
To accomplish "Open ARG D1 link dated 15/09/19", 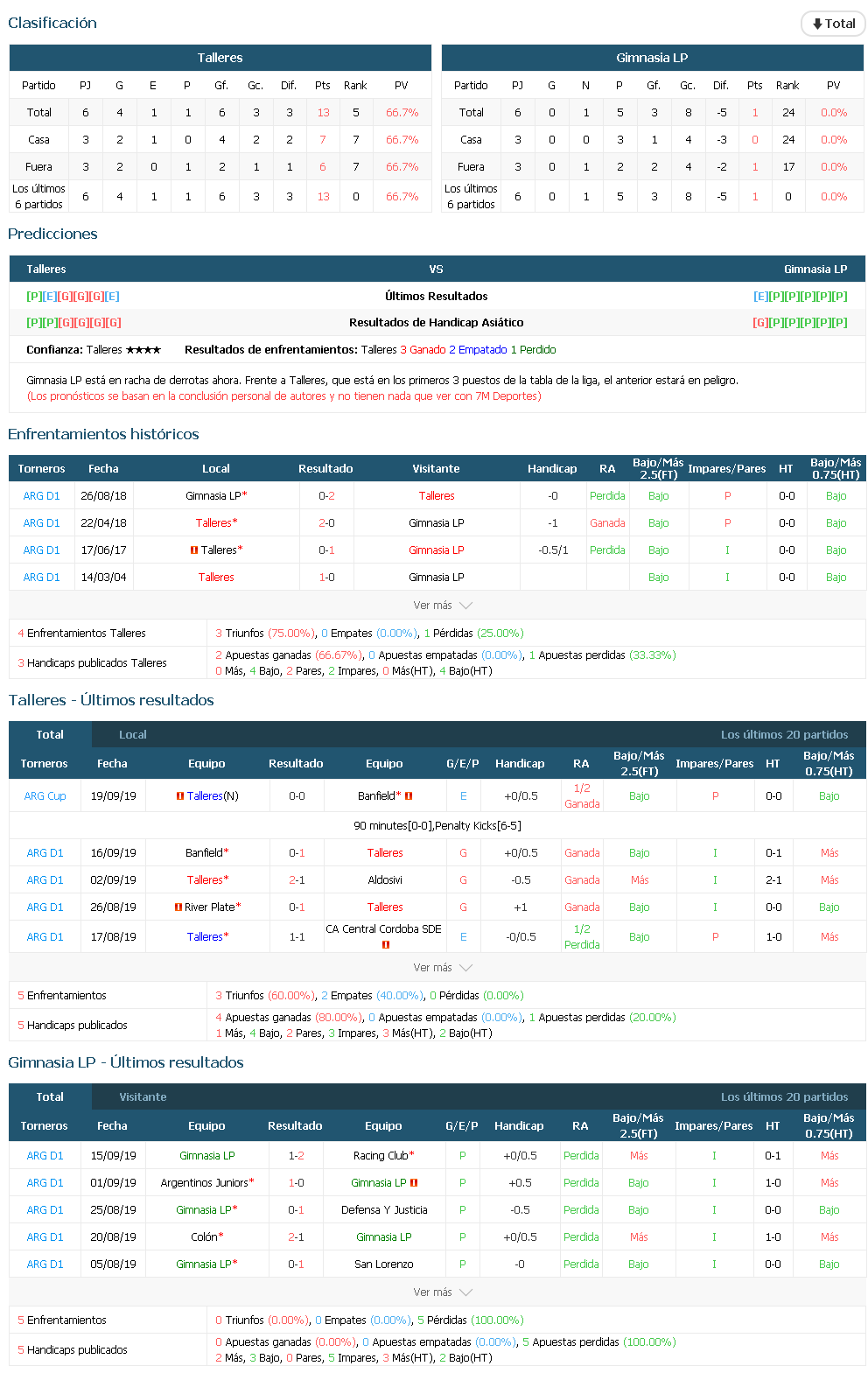I will (45, 1156).
